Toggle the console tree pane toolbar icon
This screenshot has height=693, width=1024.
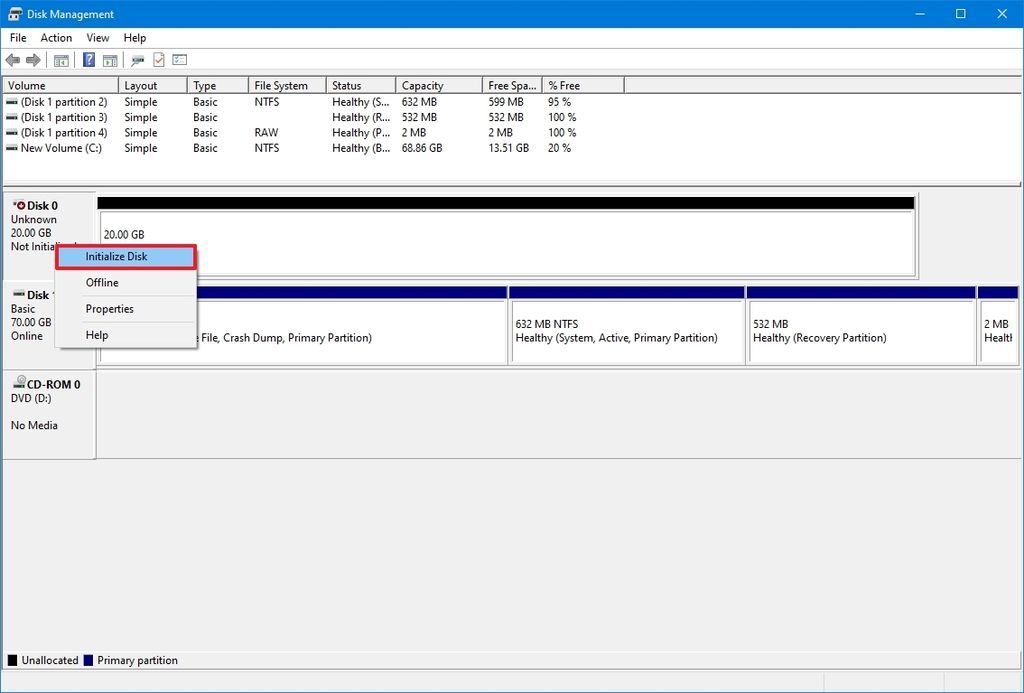coord(61,59)
